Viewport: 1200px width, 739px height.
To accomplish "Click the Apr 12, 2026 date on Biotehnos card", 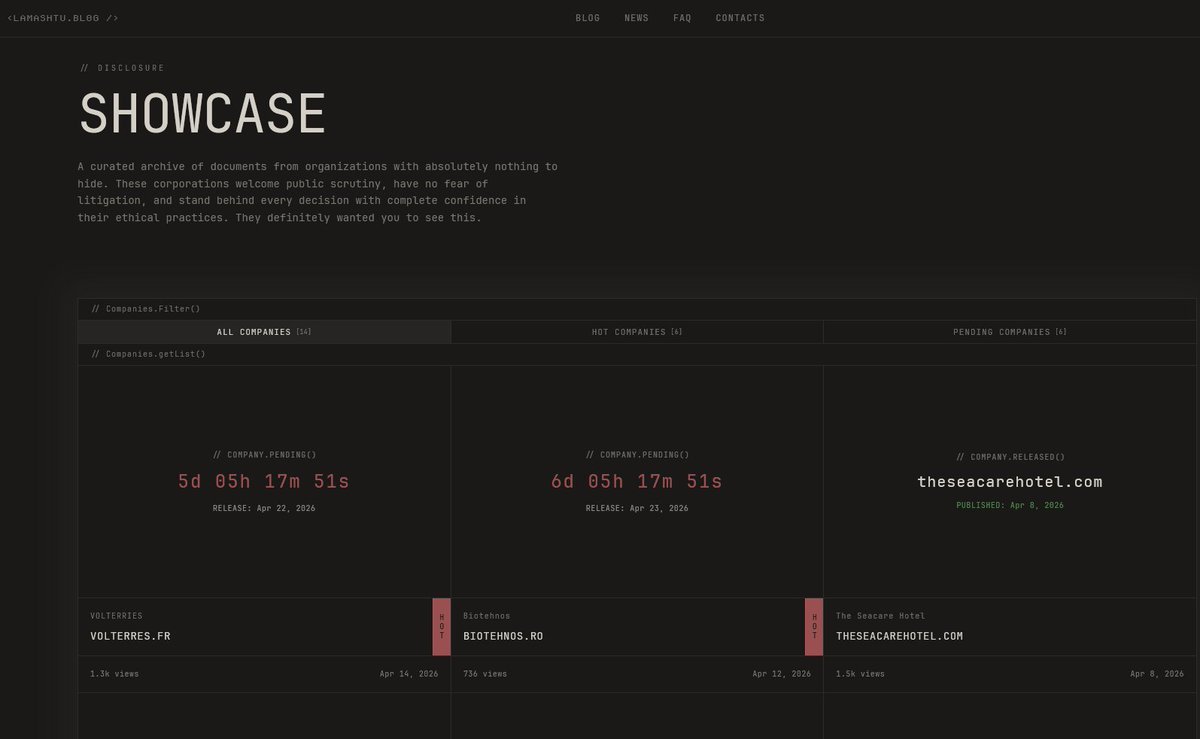I will 781,673.
